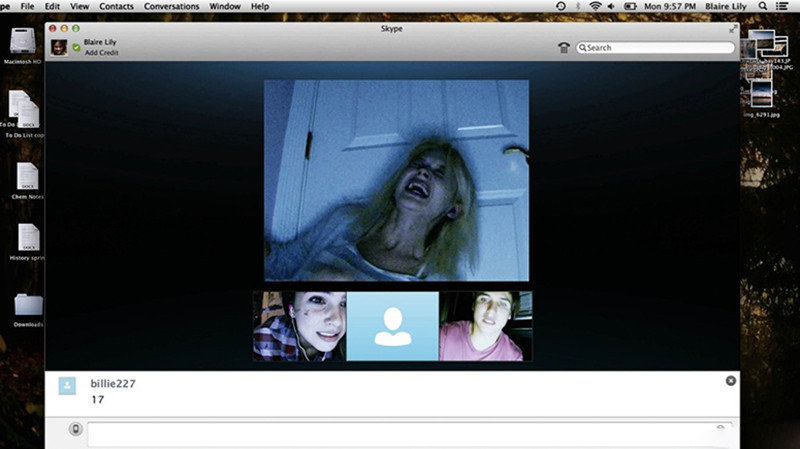This screenshot has height=449, width=800.
Task: Click the Add Credit link
Action: click(102, 53)
